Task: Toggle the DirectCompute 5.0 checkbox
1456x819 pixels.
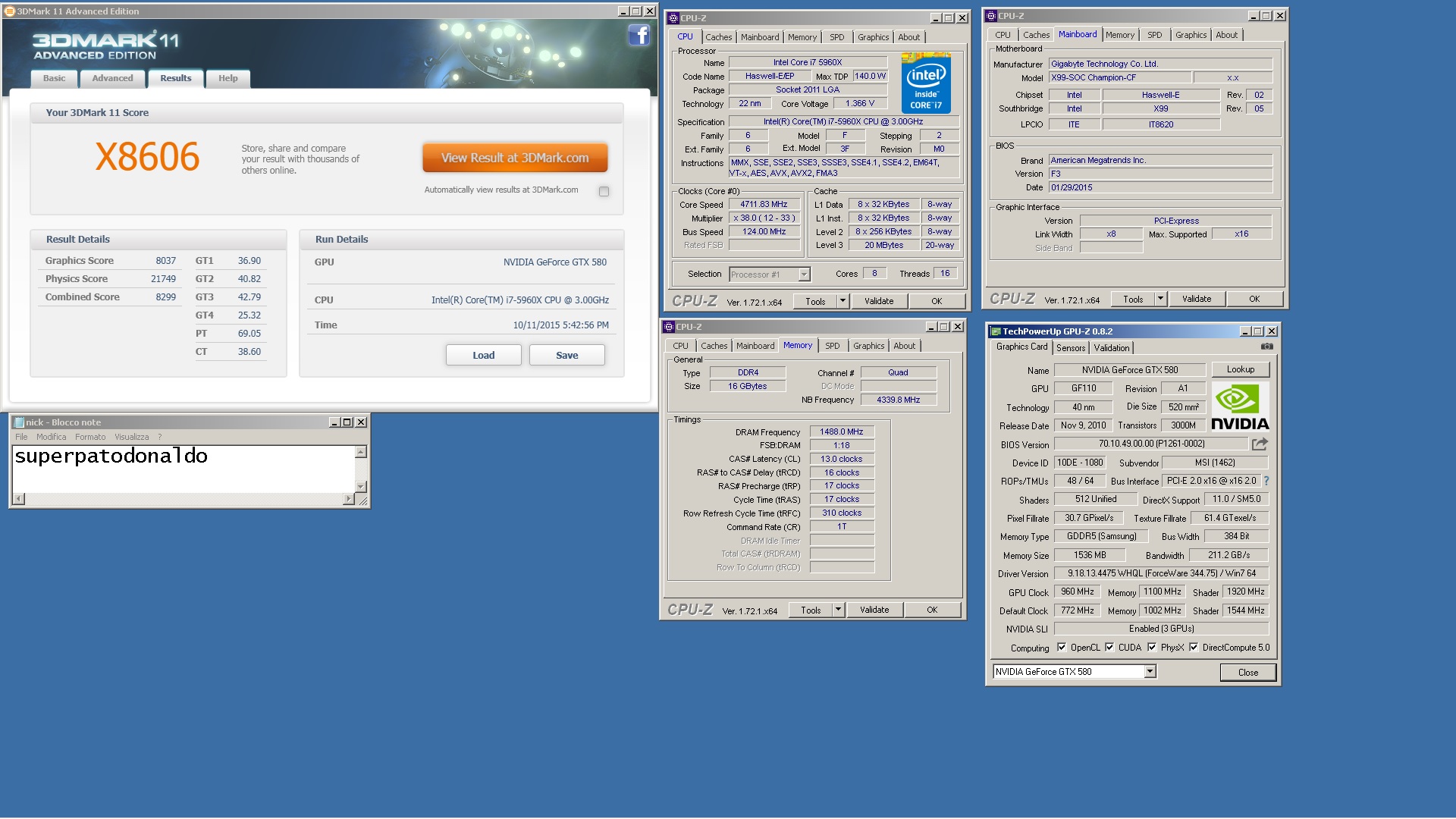Action: point(1194,648)
